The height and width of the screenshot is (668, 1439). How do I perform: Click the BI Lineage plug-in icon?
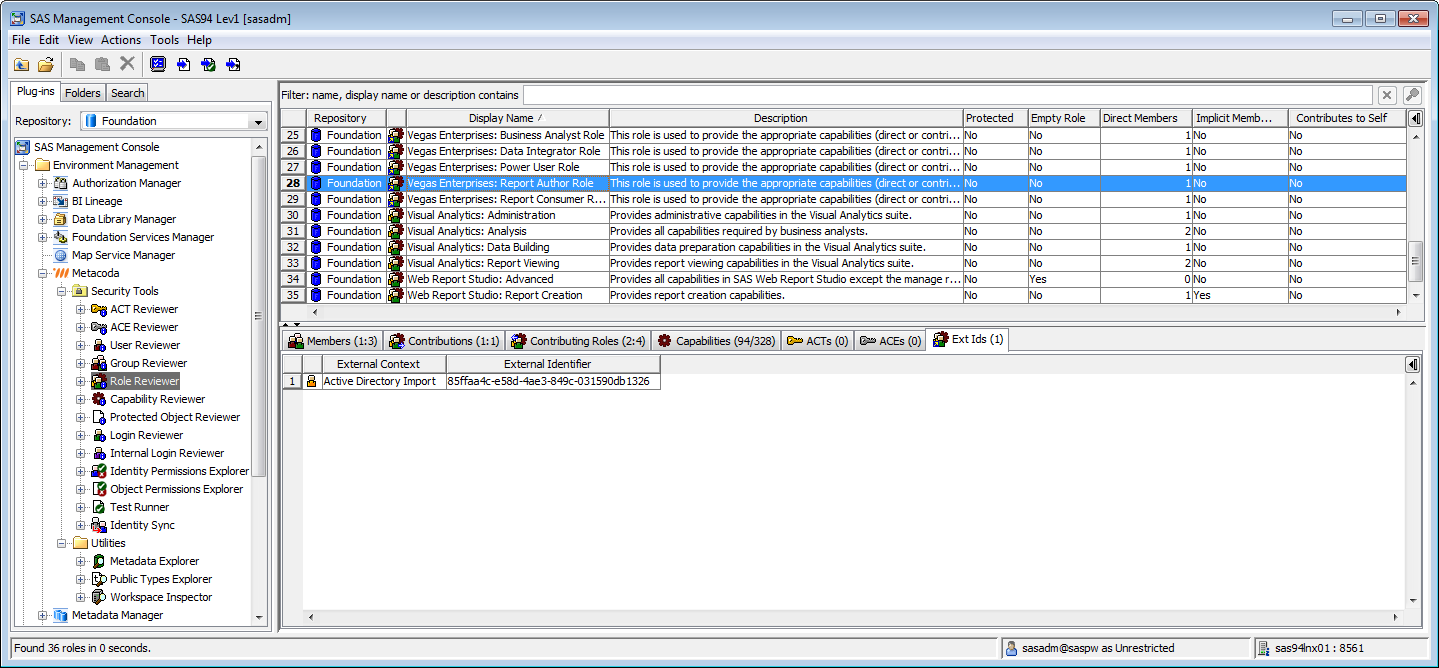pos(61,201)
